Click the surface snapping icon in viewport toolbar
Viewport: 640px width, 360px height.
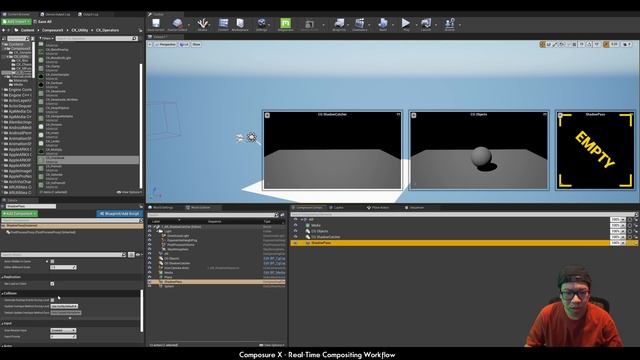(x=568, y=44)
